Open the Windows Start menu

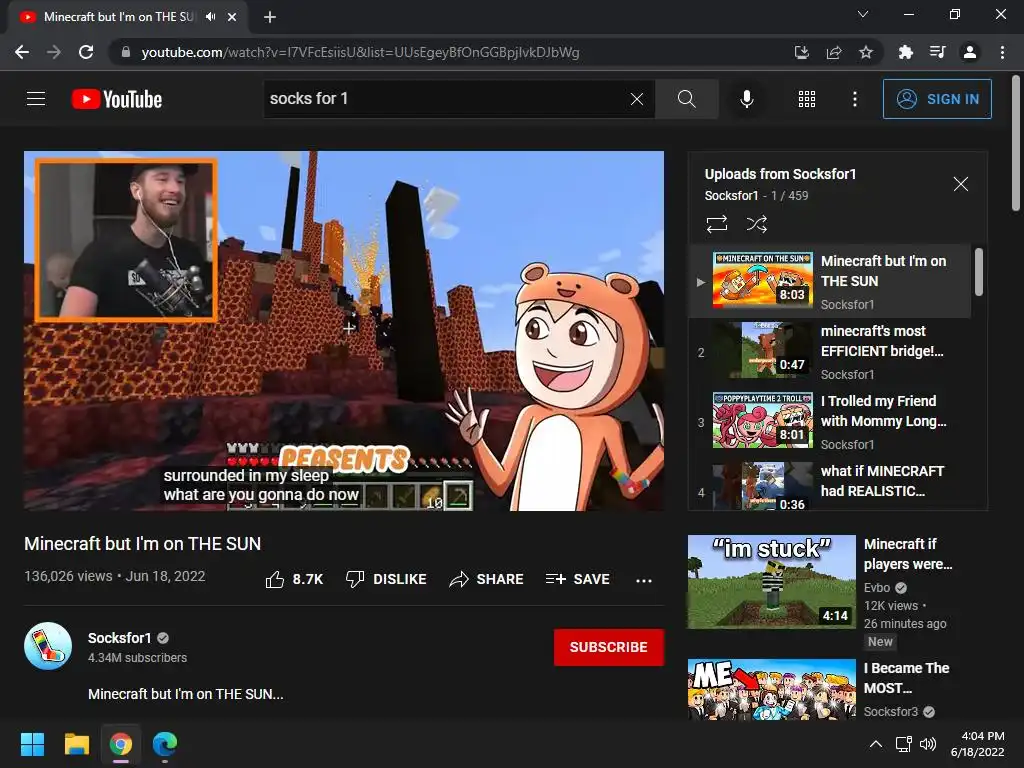[x=32, y=744]
